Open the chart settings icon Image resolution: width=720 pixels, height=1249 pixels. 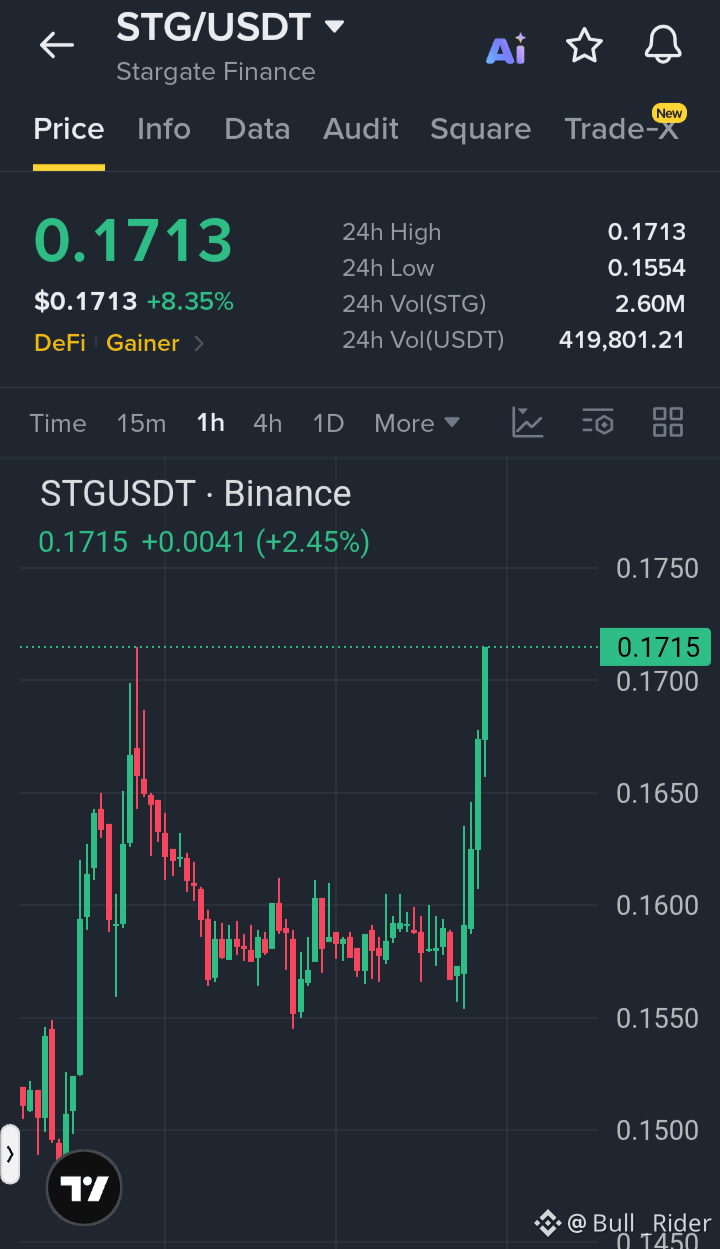tap(597, 422)
